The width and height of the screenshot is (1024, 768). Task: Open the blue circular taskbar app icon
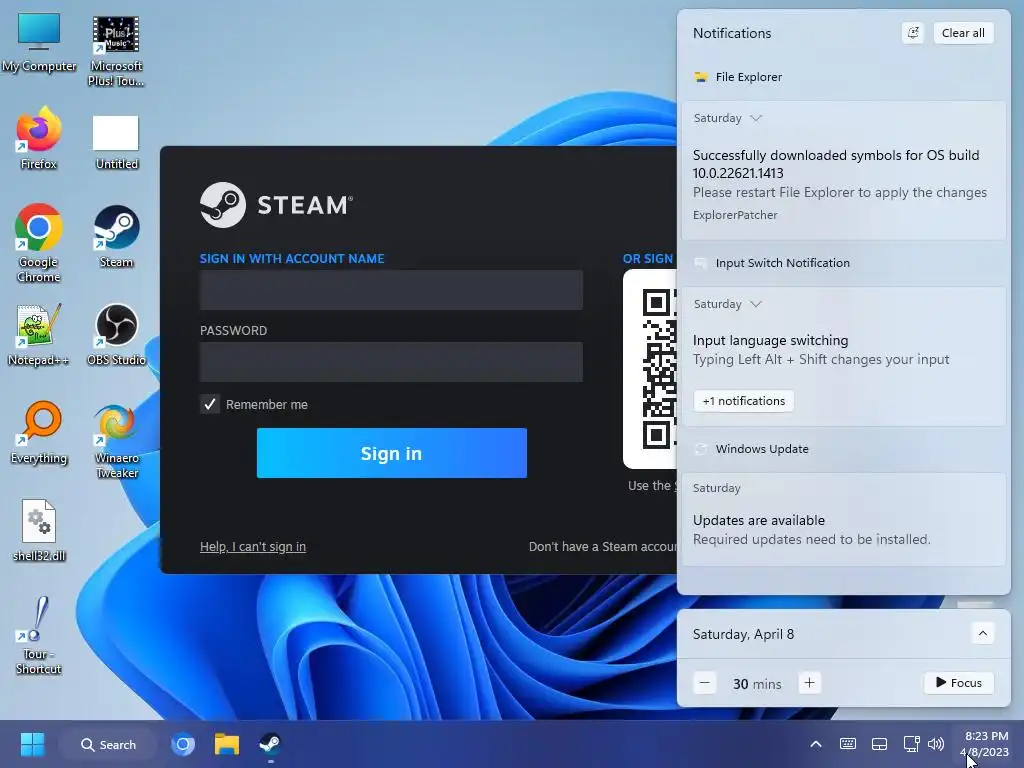[x=183, y=744]
